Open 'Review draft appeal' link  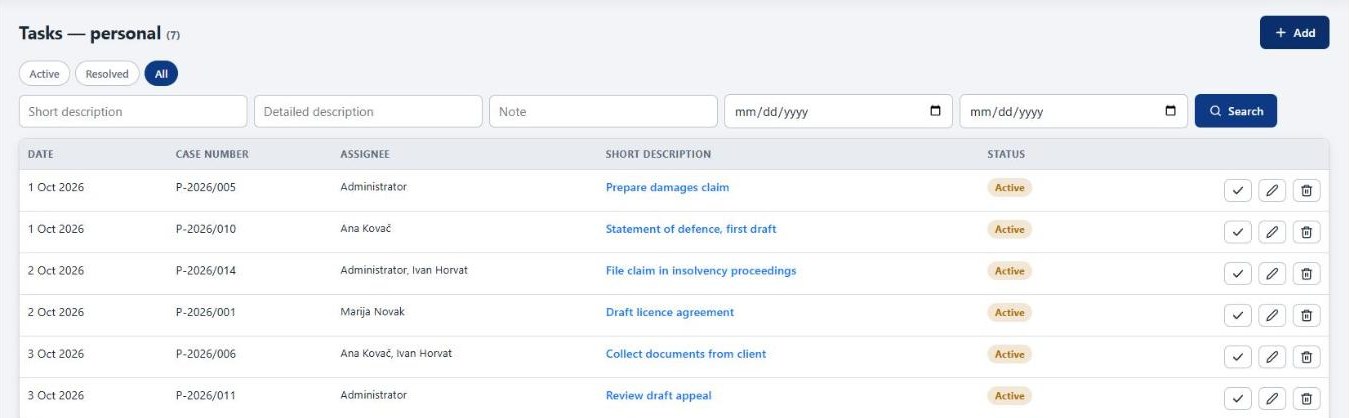(x=659, y=396)
